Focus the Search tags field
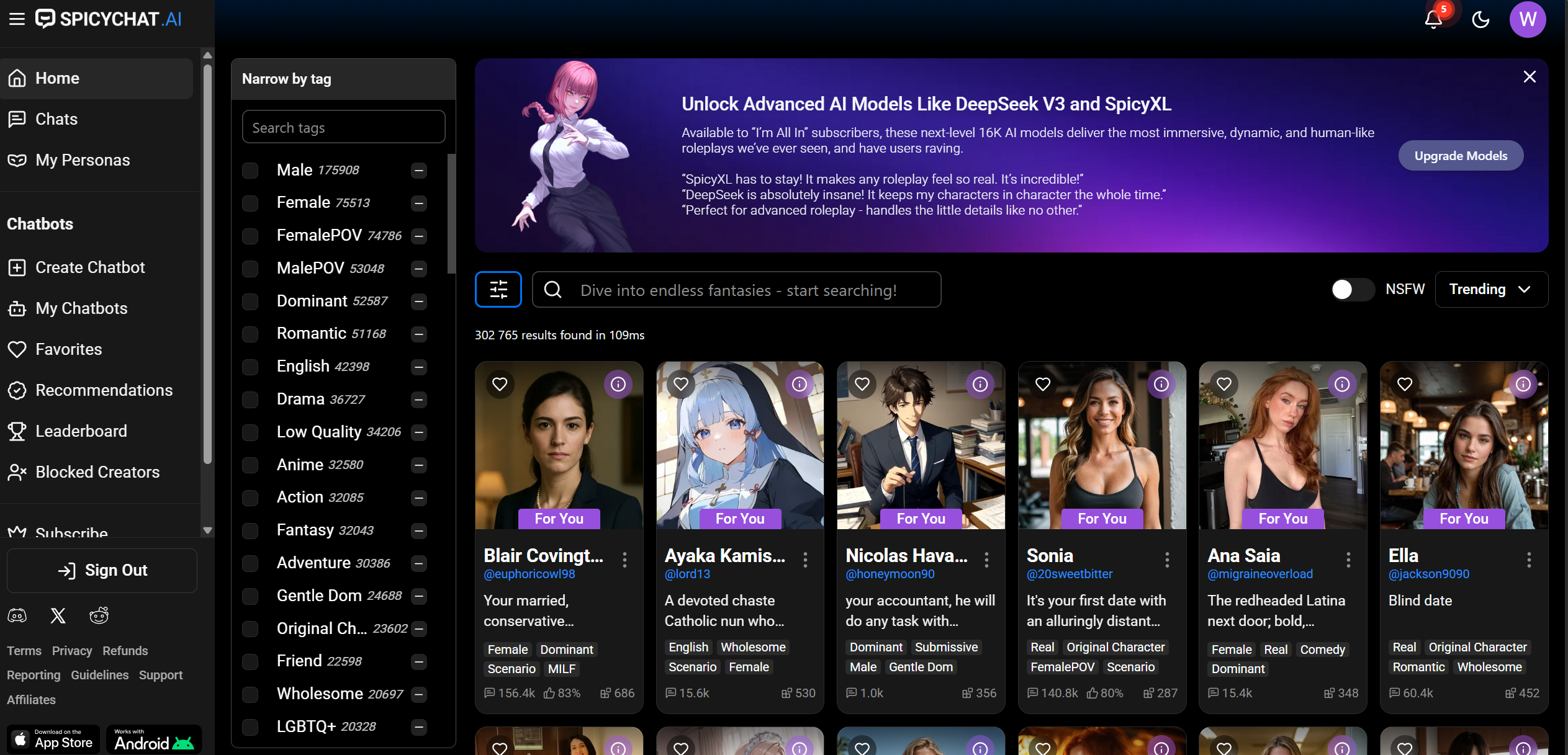Screen dimensions: 1568x755 (x=343, y=127)
